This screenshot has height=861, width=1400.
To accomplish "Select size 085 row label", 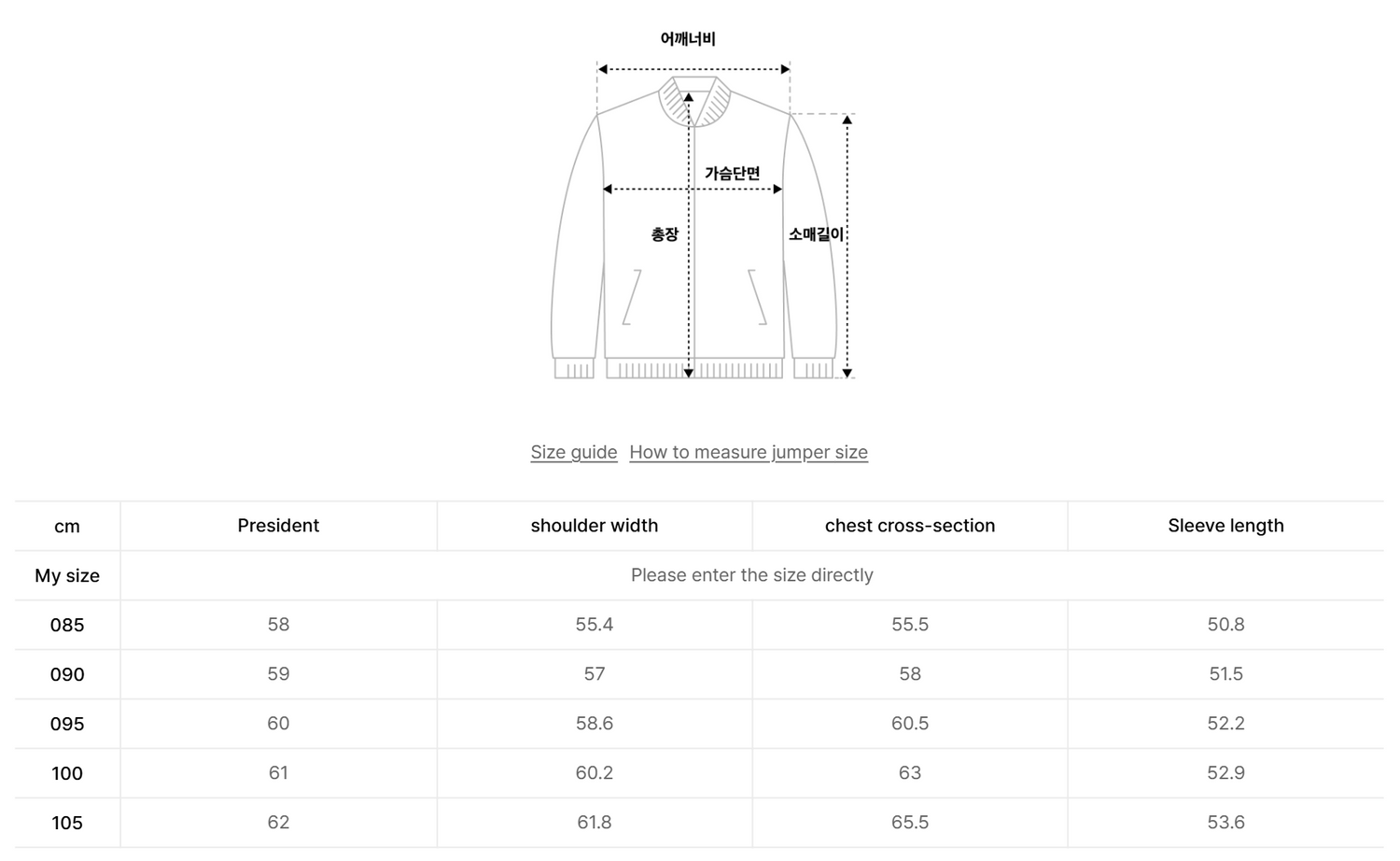I will [x=67, y=625].
